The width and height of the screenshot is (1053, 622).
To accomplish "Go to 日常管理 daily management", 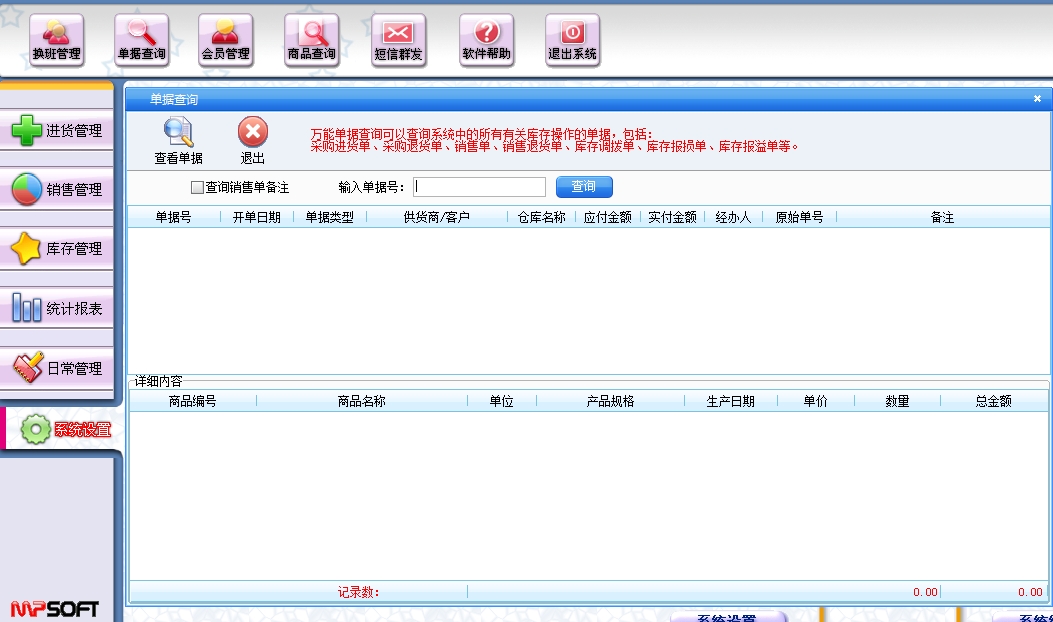I will tap(57, 368).
